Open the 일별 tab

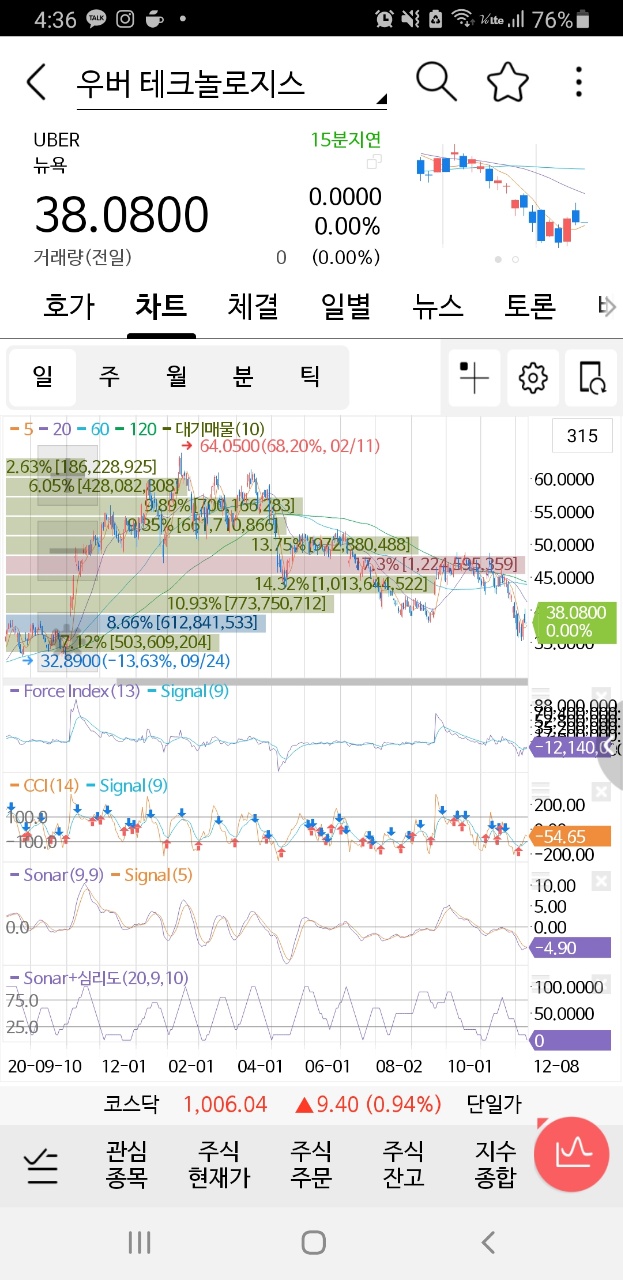(x=346, y=305)
